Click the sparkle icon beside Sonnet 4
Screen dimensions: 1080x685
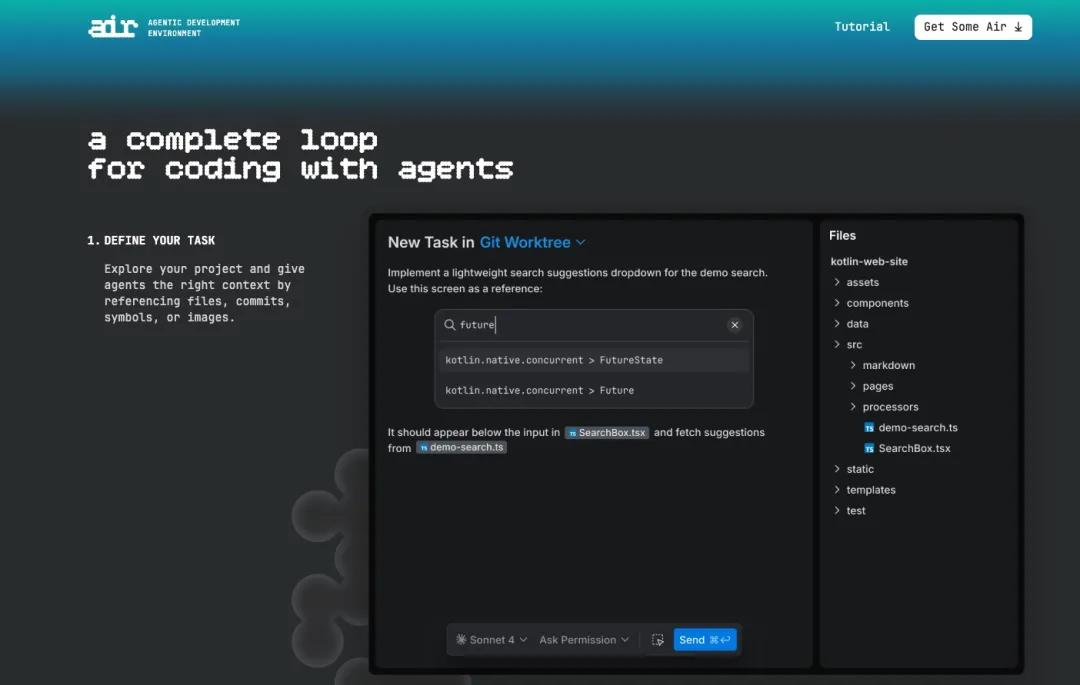click(461, 639)
